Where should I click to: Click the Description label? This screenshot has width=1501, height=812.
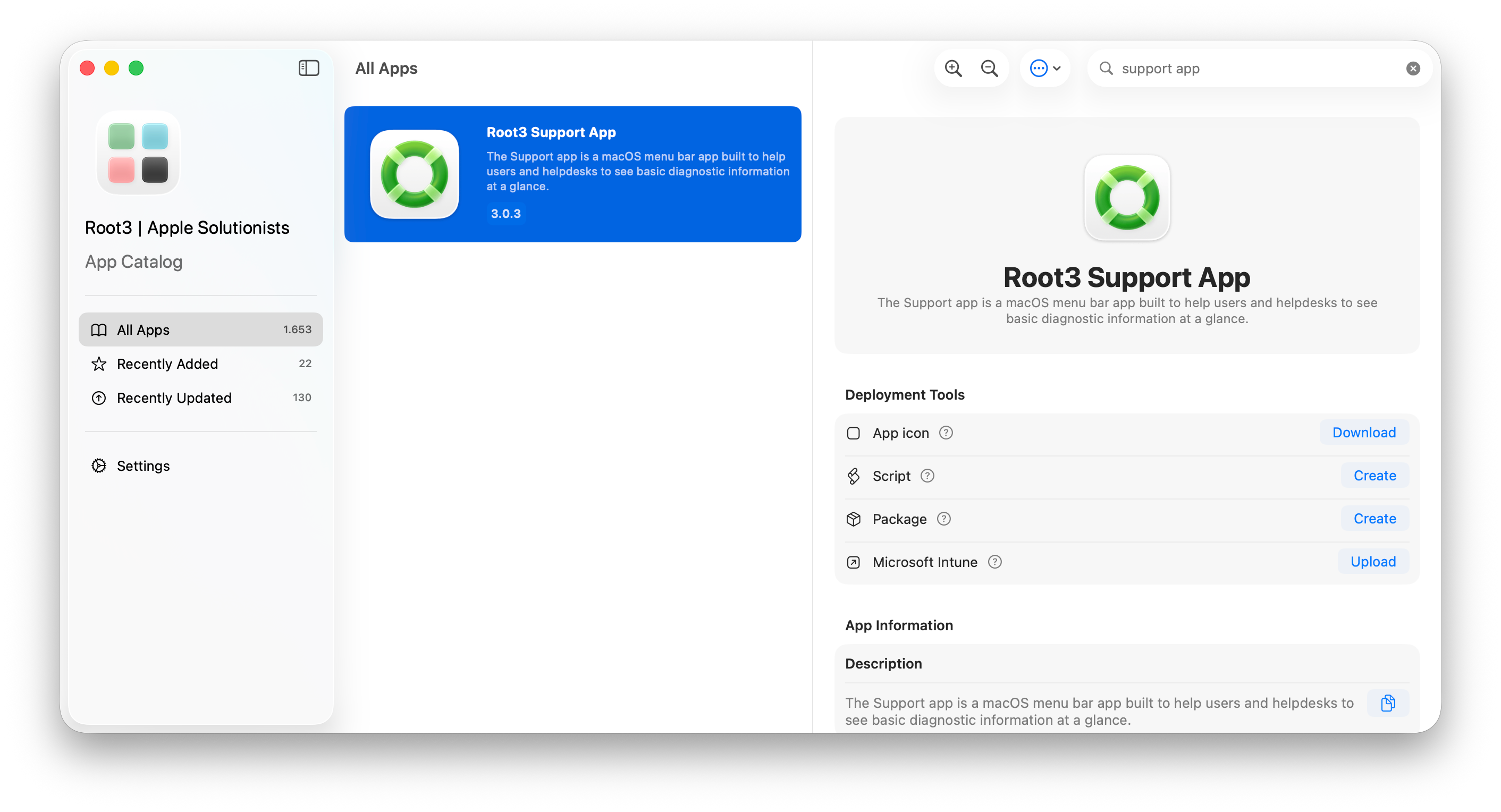point(883,663)
